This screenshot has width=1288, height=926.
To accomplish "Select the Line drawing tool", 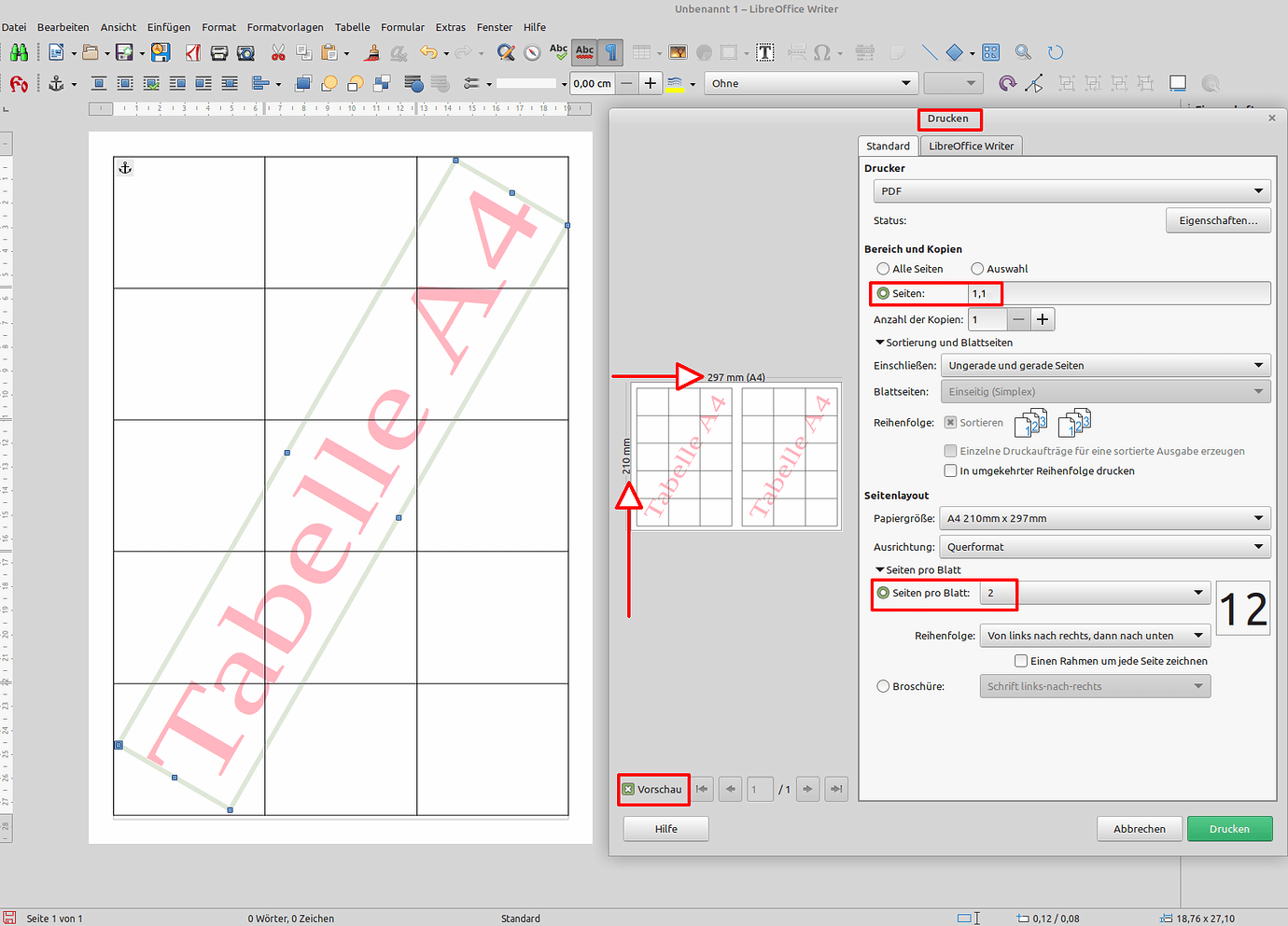I will coord(929,52).
